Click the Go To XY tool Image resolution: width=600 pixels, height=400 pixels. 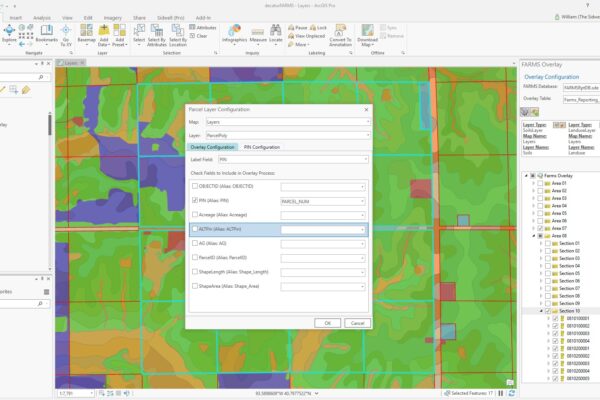coord(66,35)
